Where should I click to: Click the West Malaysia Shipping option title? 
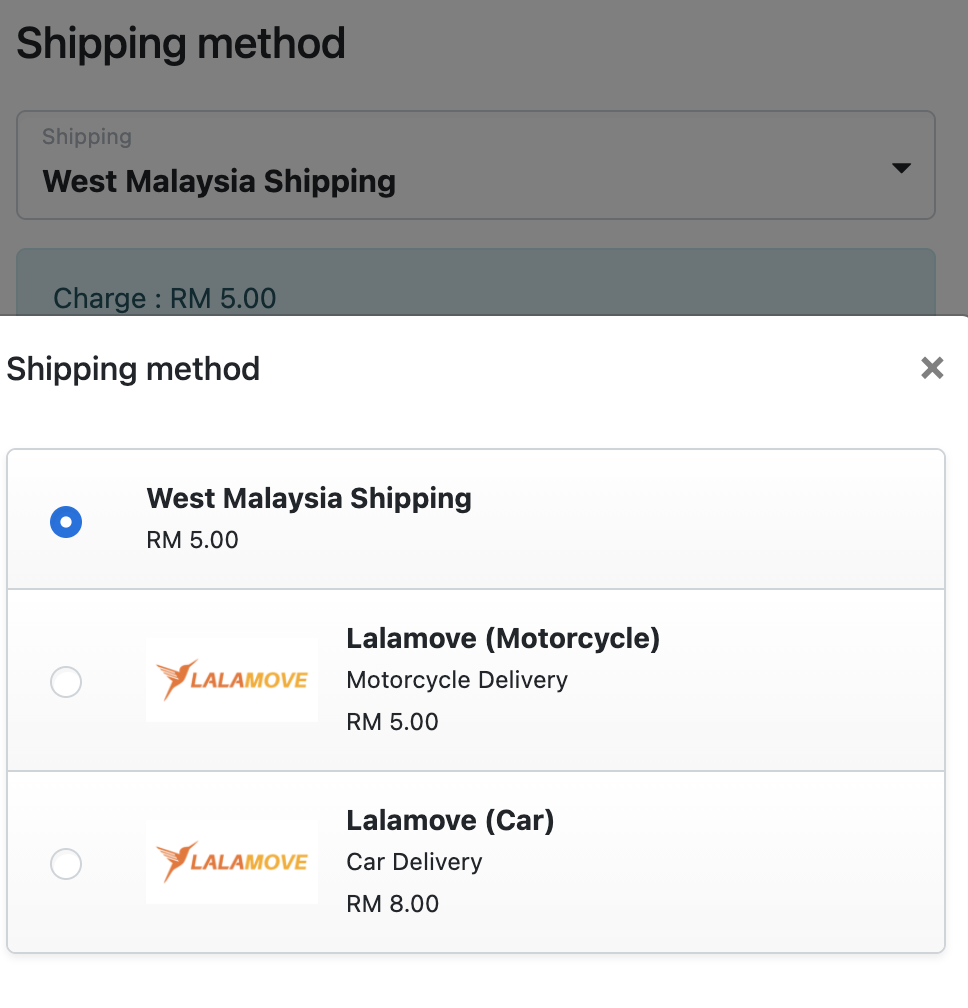(309, 498)
